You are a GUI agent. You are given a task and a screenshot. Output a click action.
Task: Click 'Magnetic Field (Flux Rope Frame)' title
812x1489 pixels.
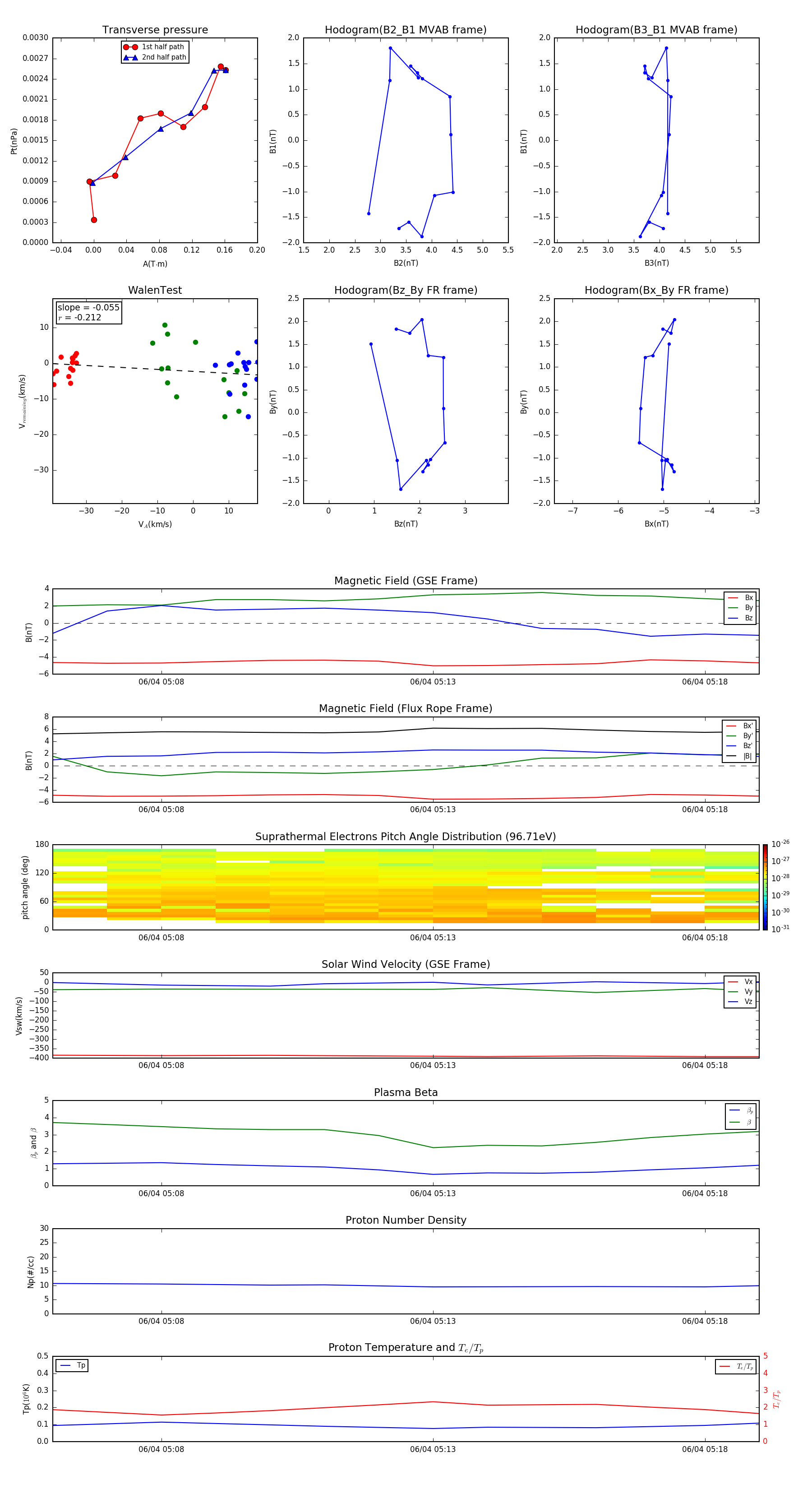click(x=406, y=709)
